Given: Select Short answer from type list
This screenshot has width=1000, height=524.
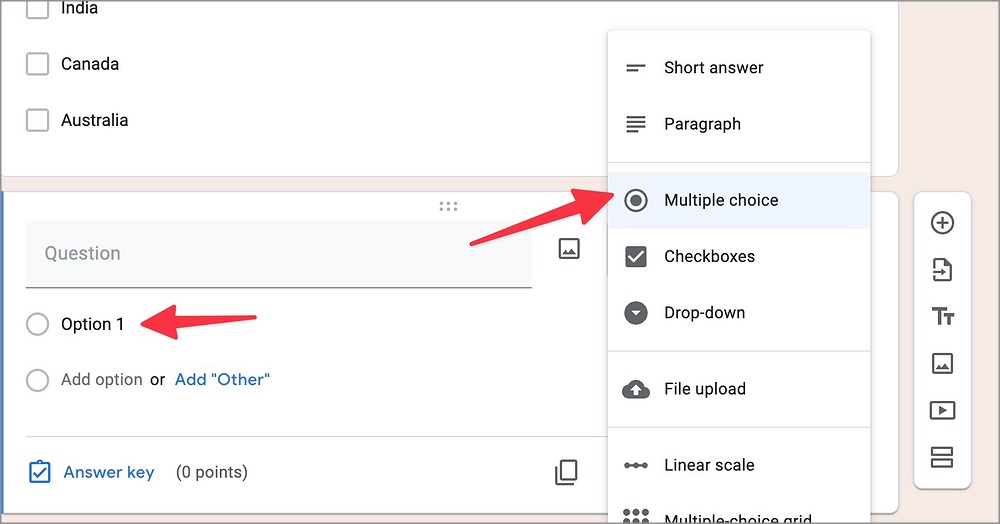Looking at the screenshot, I should tap(713, 68).
